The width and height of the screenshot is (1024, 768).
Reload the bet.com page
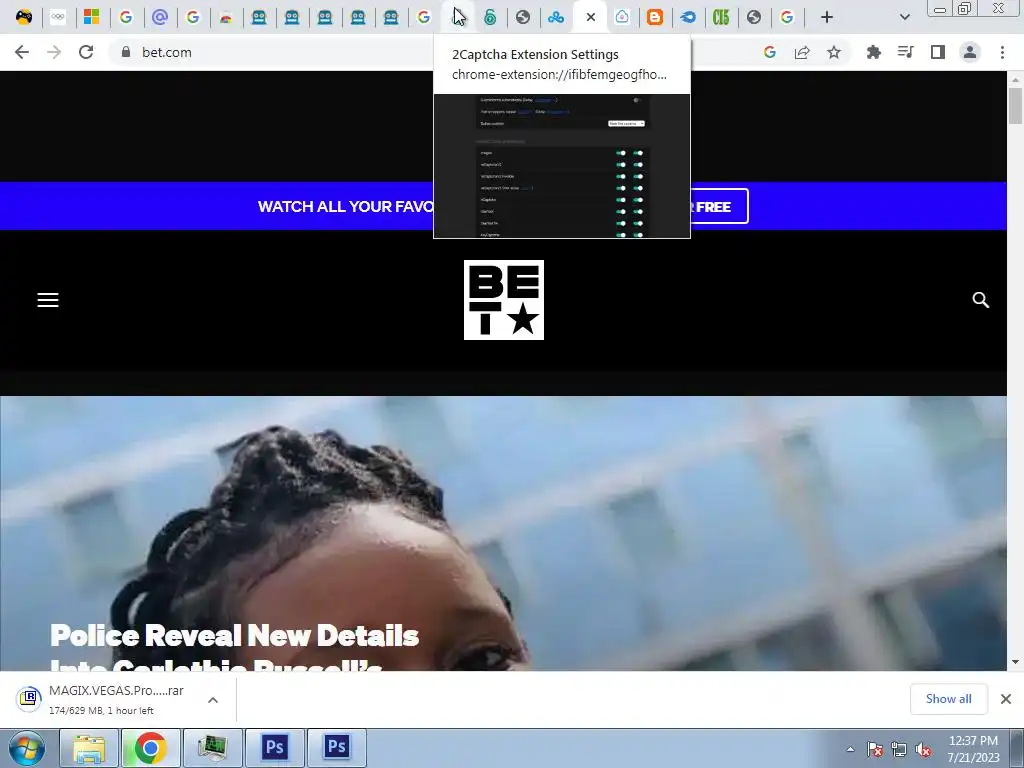coord(86,52)
